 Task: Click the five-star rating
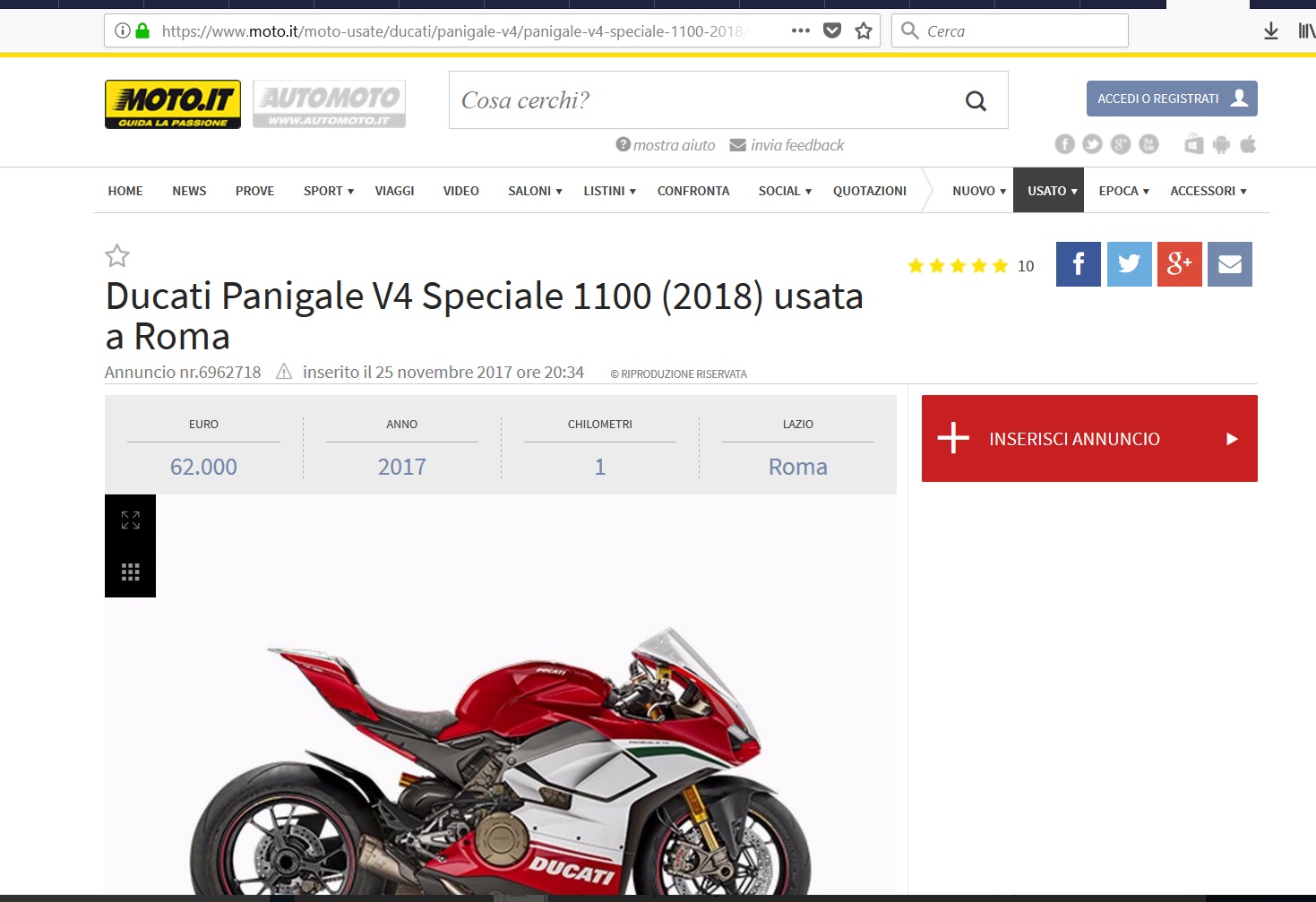coord(958,266)
